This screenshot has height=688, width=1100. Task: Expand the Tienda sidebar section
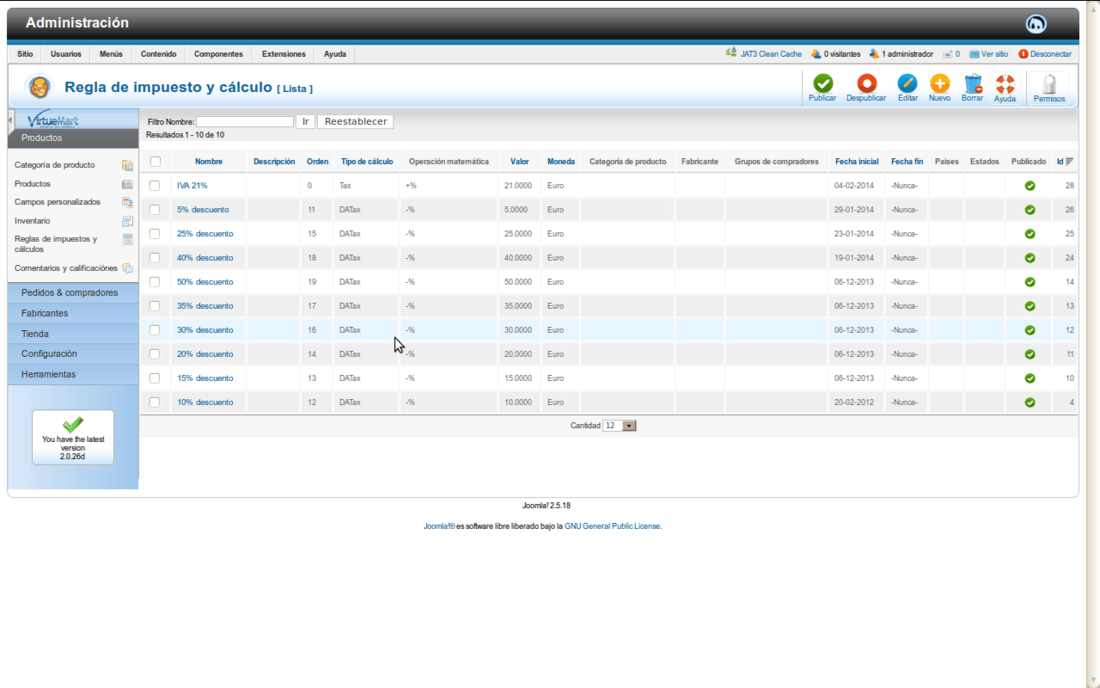pyautogui.click(x=73, y=334)
